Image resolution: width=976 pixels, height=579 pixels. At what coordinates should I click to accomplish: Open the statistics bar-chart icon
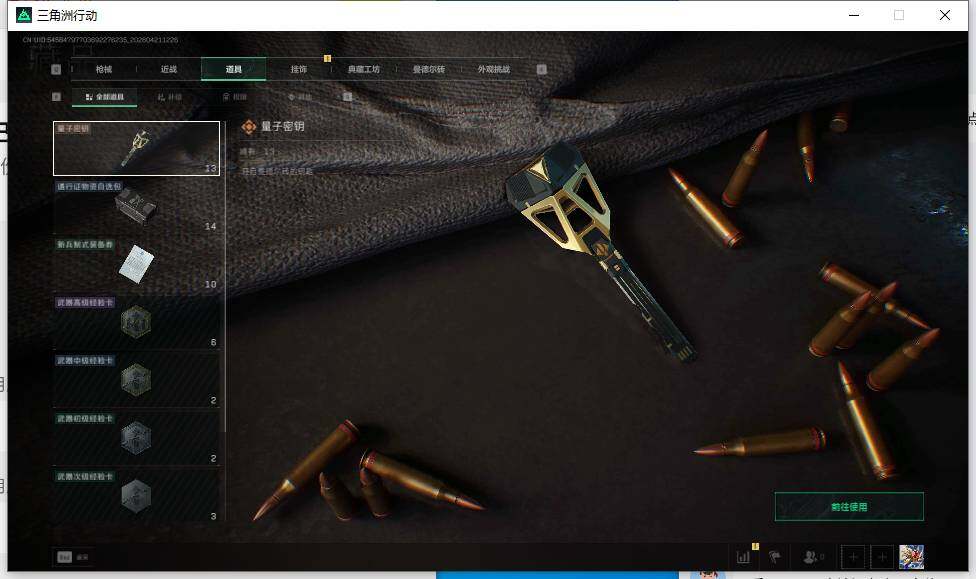[x=743, y=557]
